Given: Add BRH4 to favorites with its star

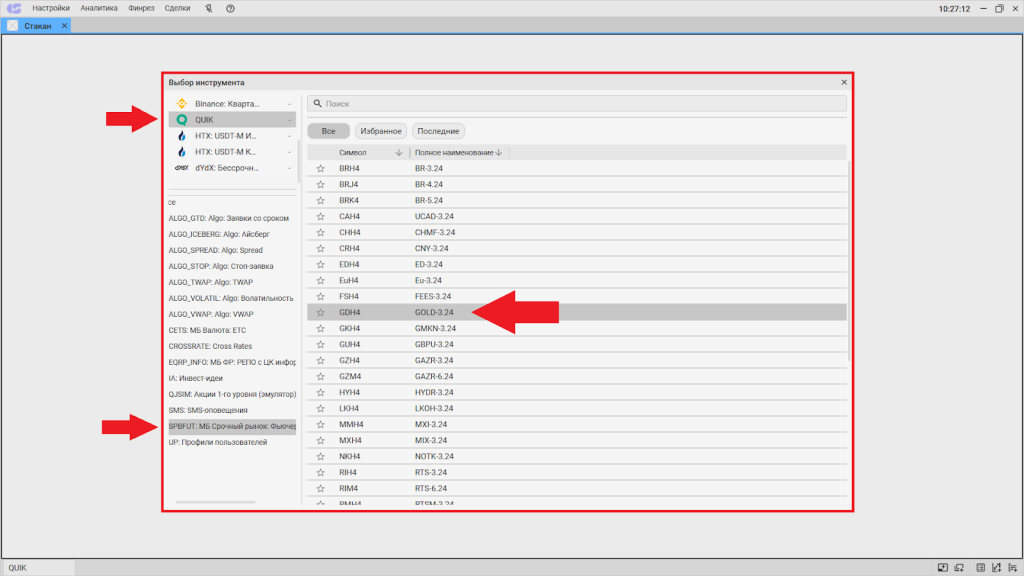Looking at the screenshot, I should (321, 168).
